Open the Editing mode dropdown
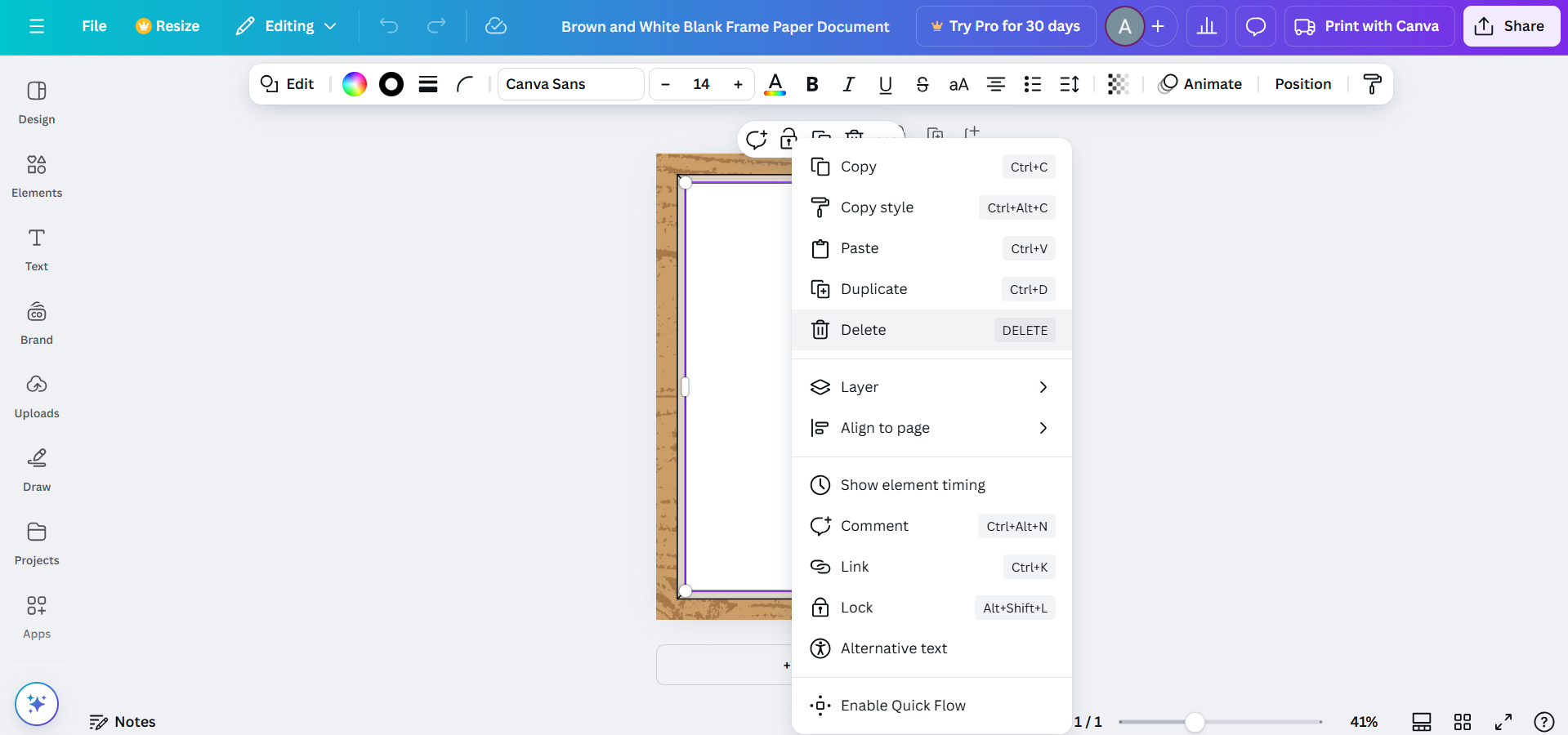Image resolution: width=1568 pixels, height=735 pixels. (x=287, y=26)
